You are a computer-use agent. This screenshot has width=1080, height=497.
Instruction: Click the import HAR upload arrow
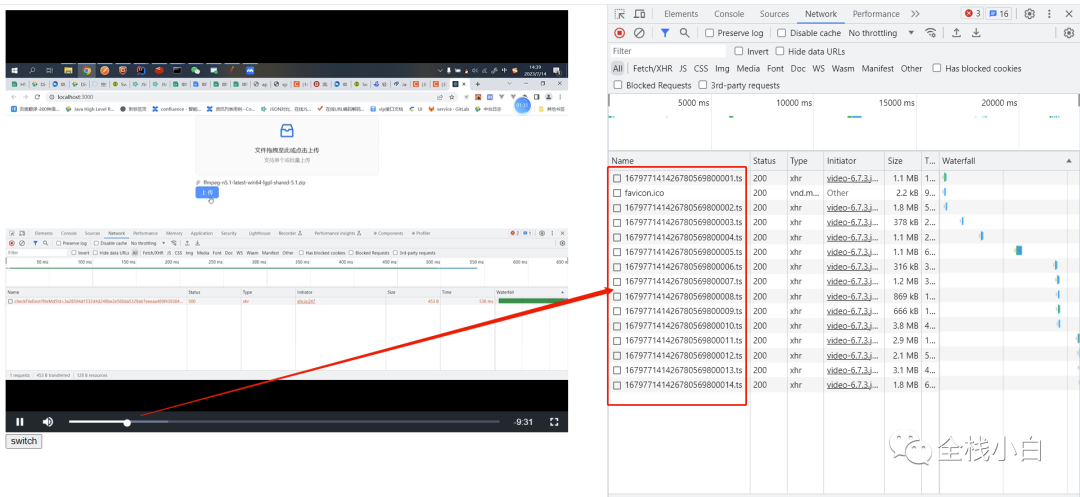(x=956, y=33)
